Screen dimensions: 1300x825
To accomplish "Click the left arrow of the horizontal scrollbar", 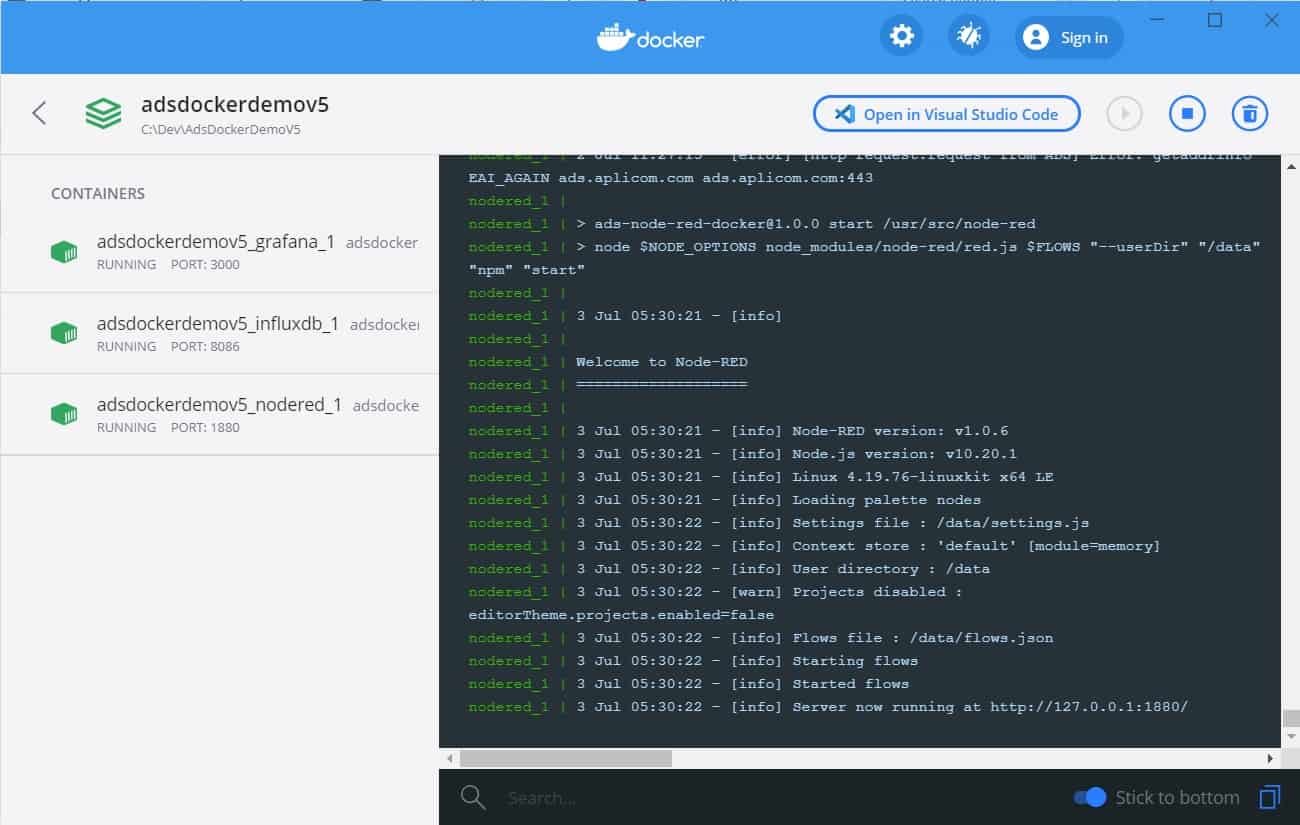I will (x=449, y=759).
